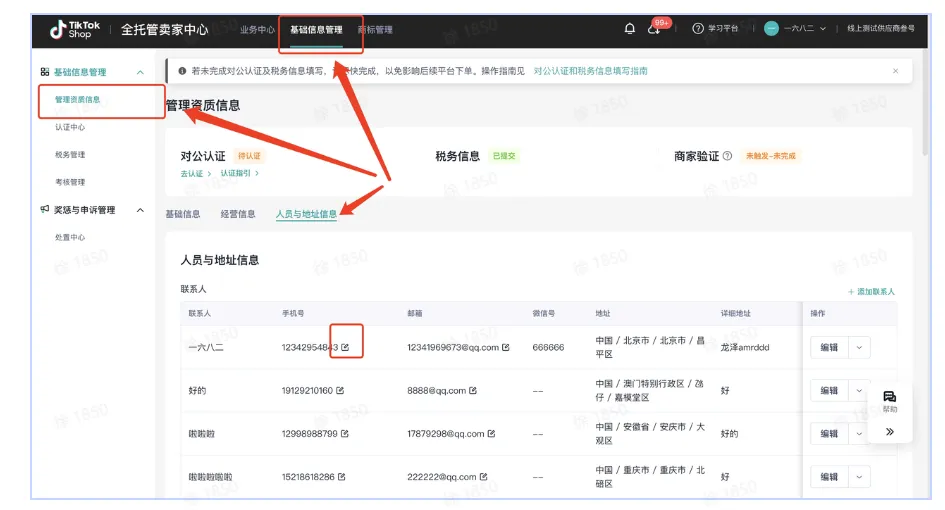Open the notification bell
The height and width of the screenshot is (510, 945).
tap(630, 28)
